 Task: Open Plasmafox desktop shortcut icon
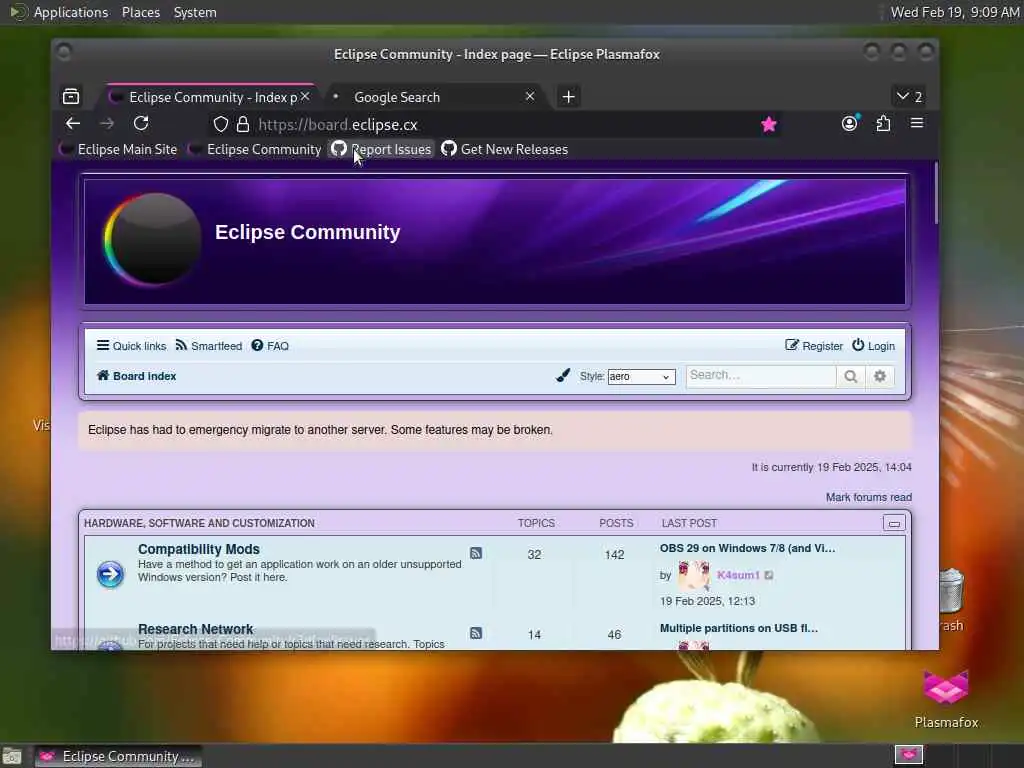point(946,688)
